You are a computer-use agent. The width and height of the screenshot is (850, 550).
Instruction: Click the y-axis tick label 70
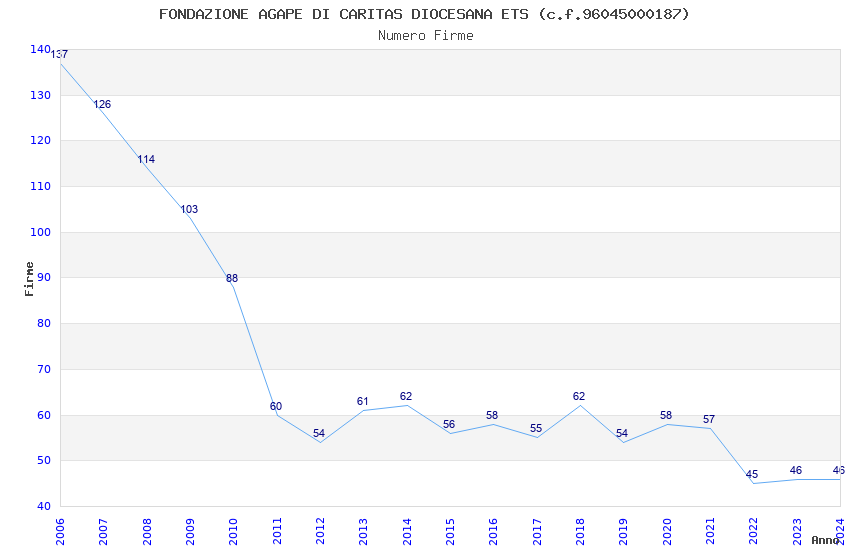click(x=43, y=370)
